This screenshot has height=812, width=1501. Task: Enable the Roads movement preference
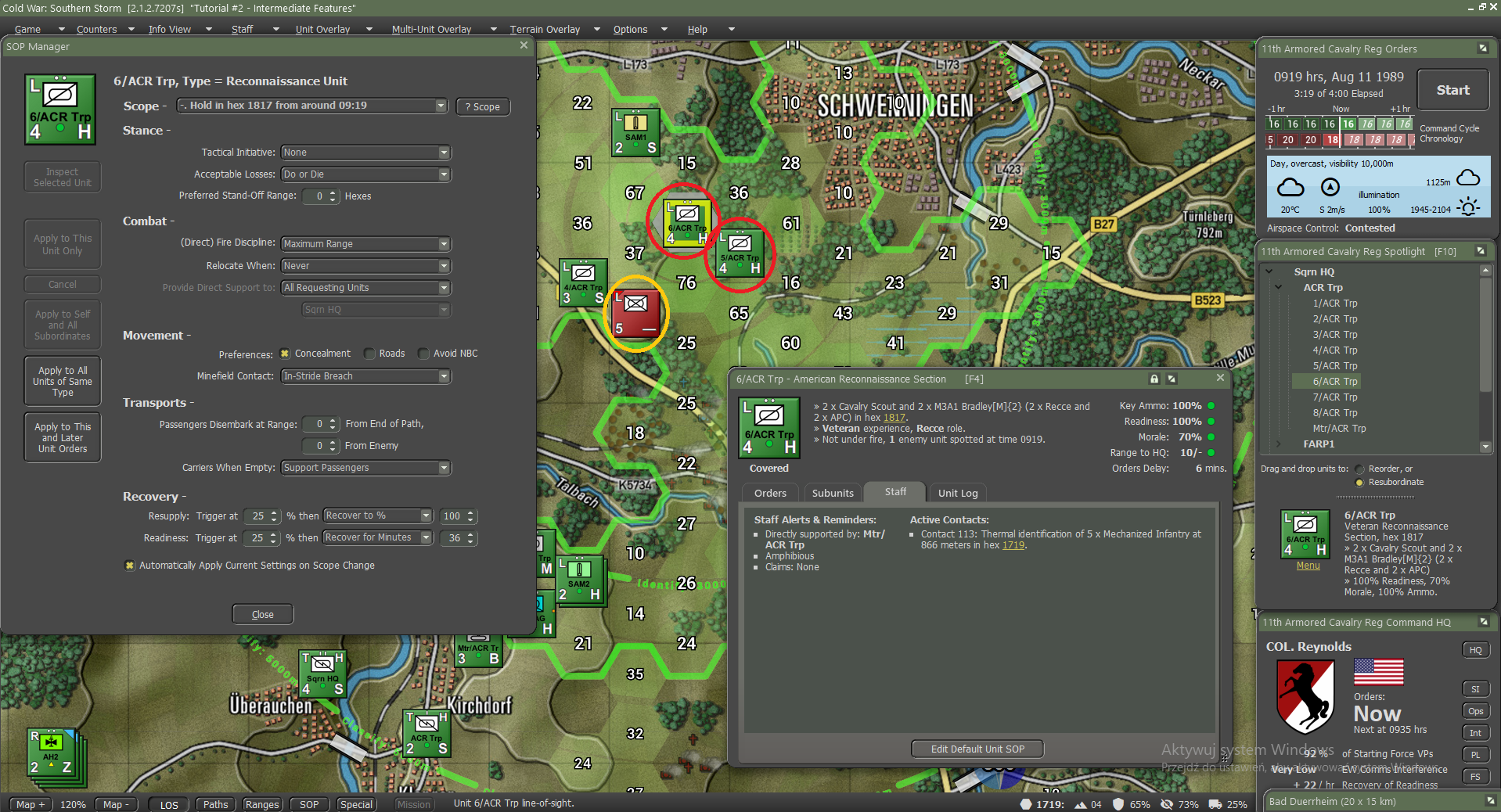[369, 354]
